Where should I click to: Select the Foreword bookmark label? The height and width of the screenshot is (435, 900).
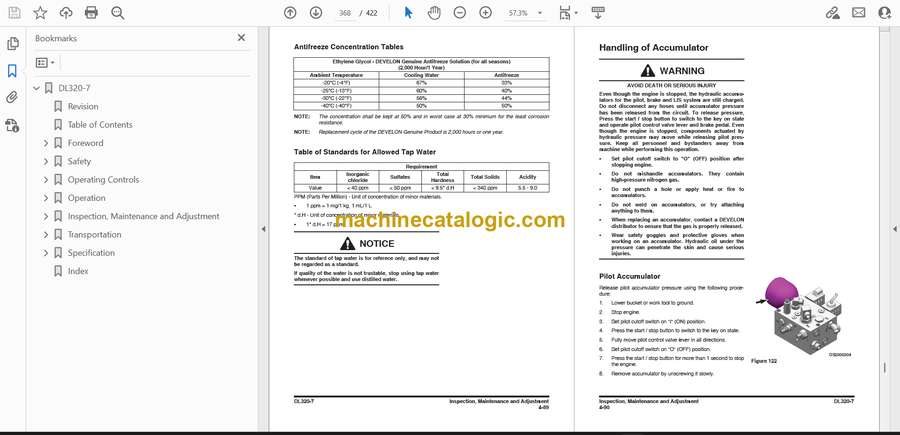(86, 143)
